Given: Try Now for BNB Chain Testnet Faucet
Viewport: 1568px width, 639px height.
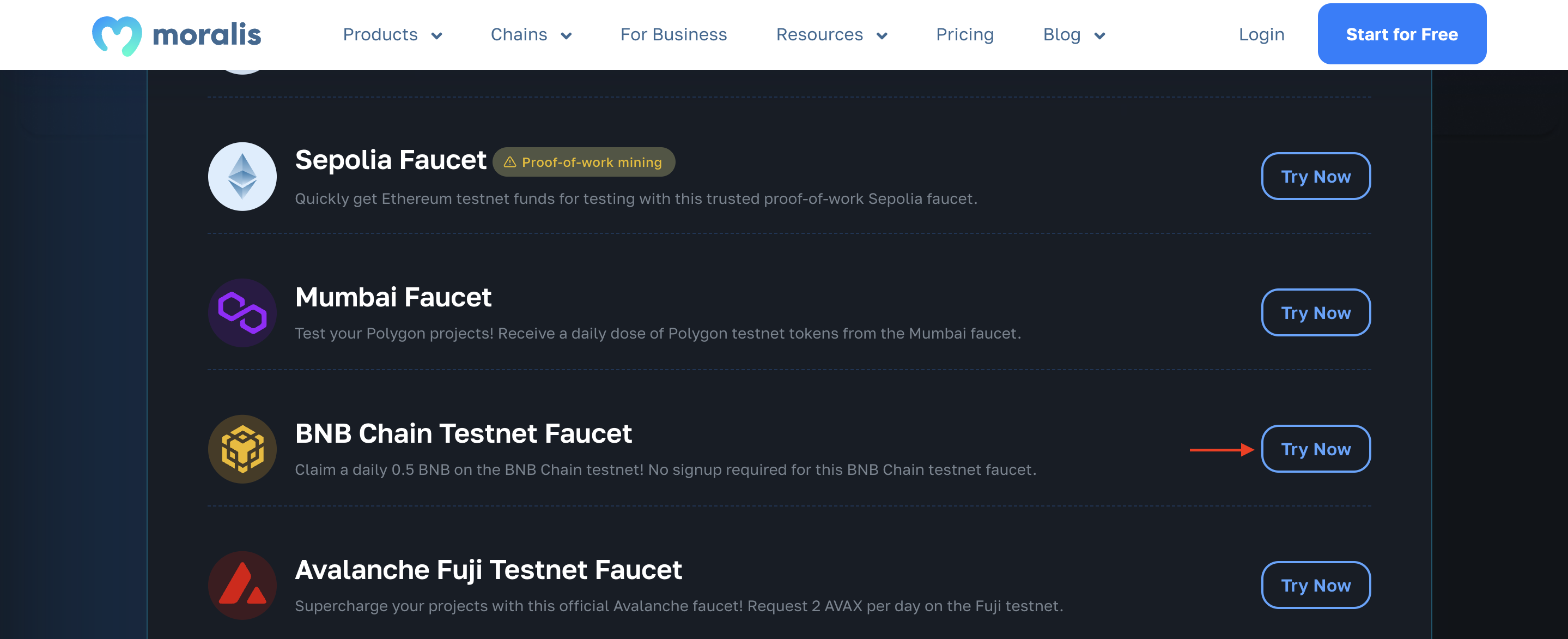Looking at the screenshot, I should [1315, 450].
